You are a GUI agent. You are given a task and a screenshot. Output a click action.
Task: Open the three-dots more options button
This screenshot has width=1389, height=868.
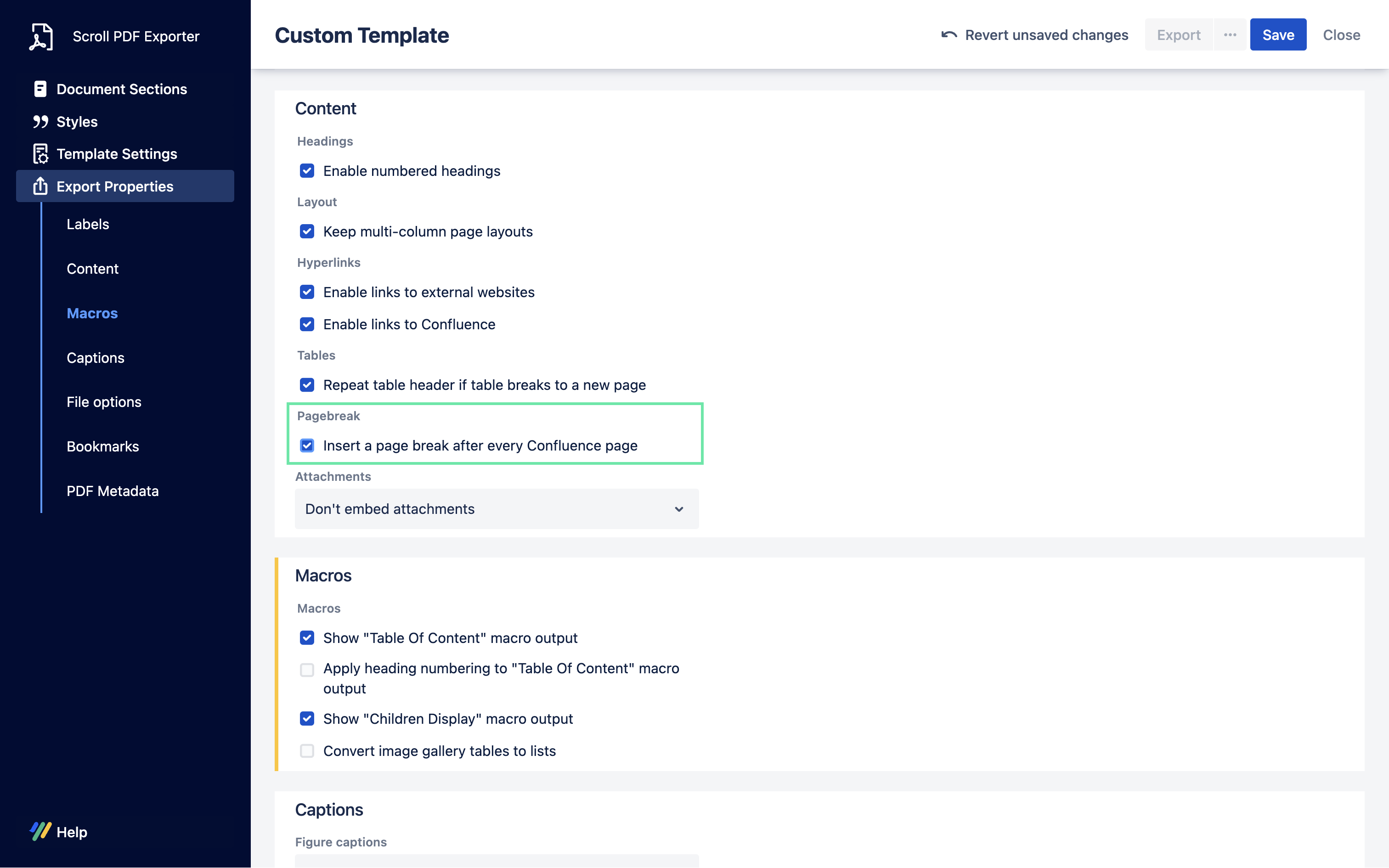(1230, 35)
